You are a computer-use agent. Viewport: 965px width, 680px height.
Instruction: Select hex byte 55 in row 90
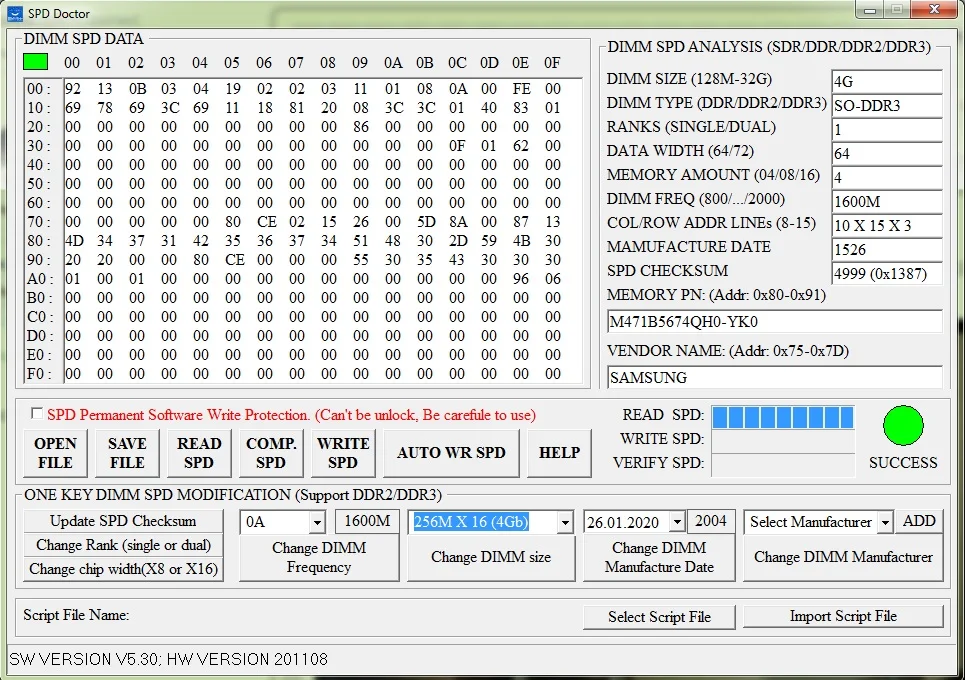point(361,260)
